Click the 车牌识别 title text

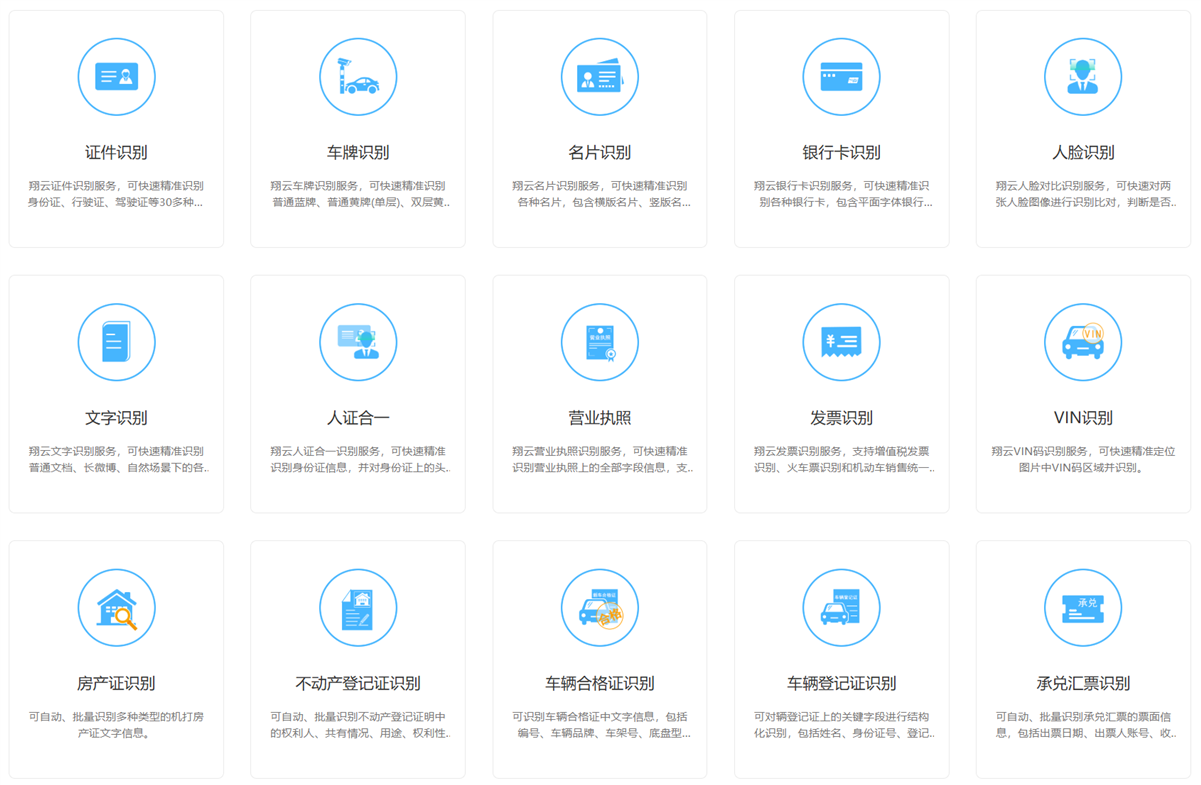click(358, 153)
